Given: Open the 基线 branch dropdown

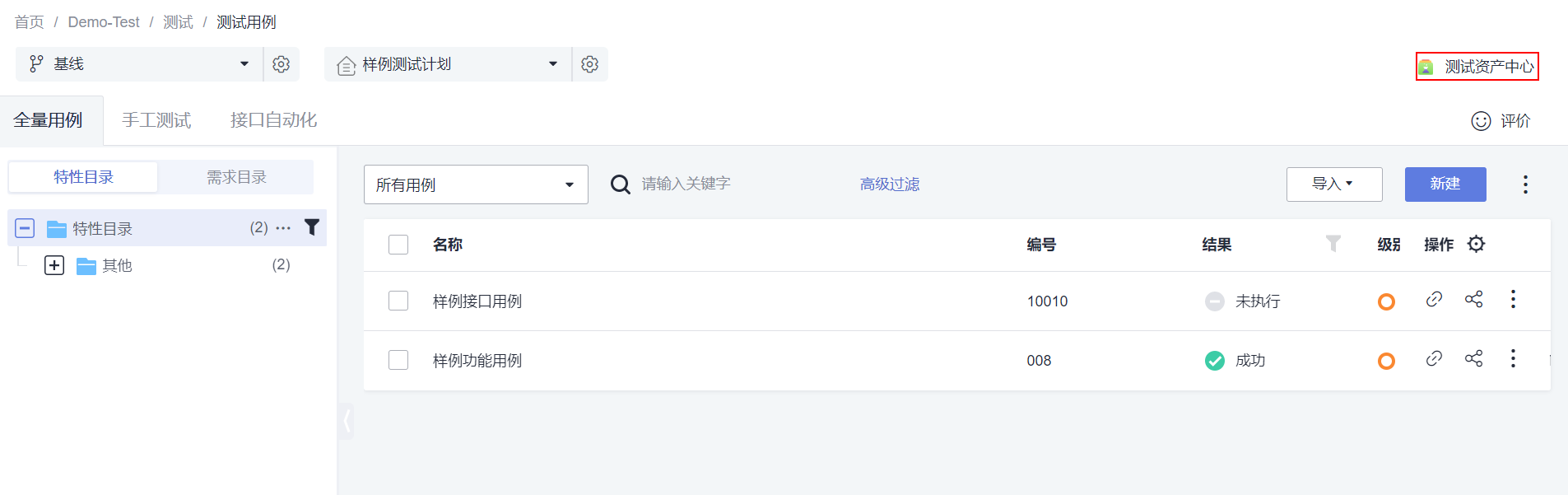Looking at the screenshot, I should 139,64.
